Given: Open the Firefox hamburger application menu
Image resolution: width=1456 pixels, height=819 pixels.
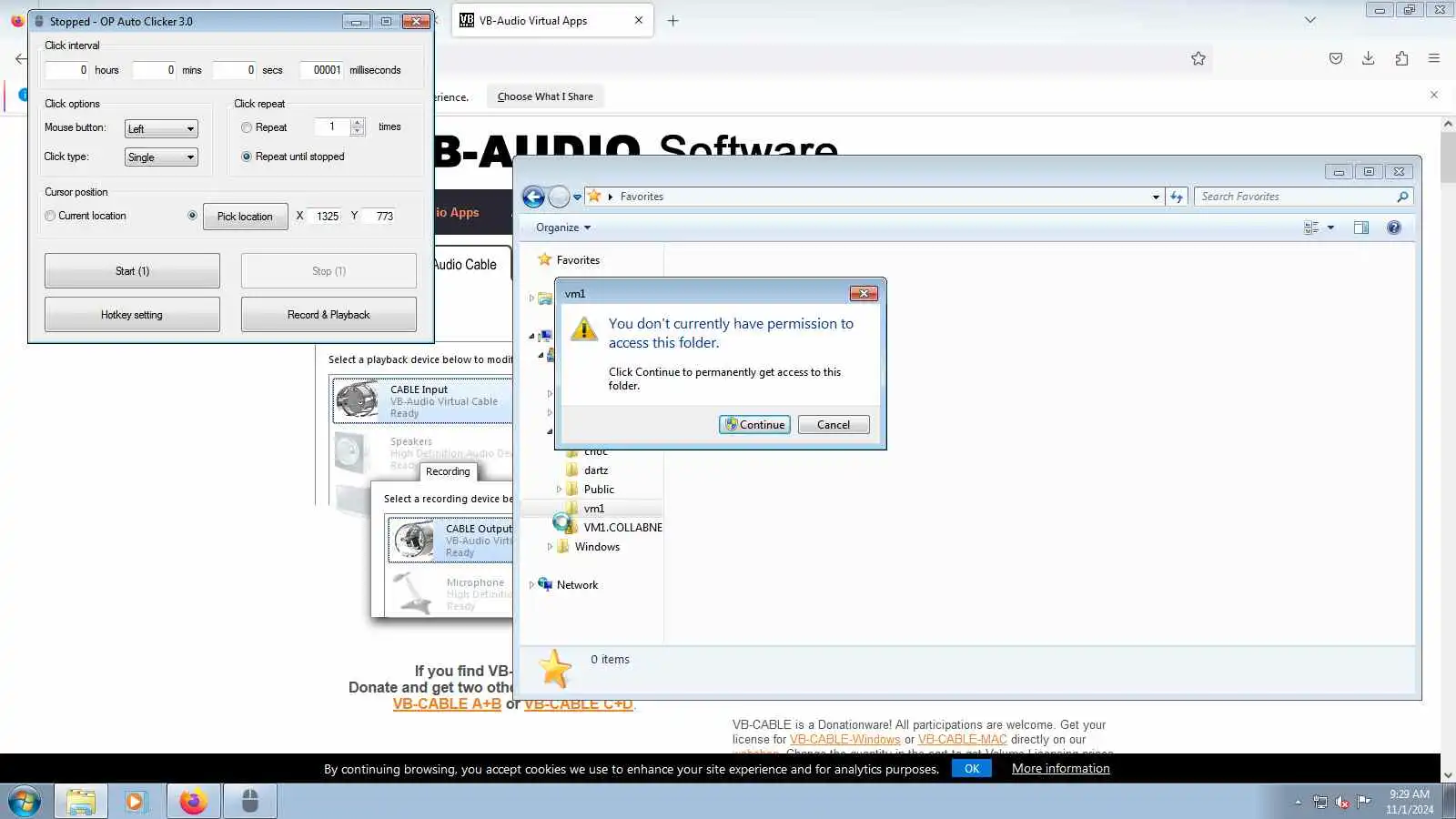Looking at the screenshot, I should coord(1434,58).
